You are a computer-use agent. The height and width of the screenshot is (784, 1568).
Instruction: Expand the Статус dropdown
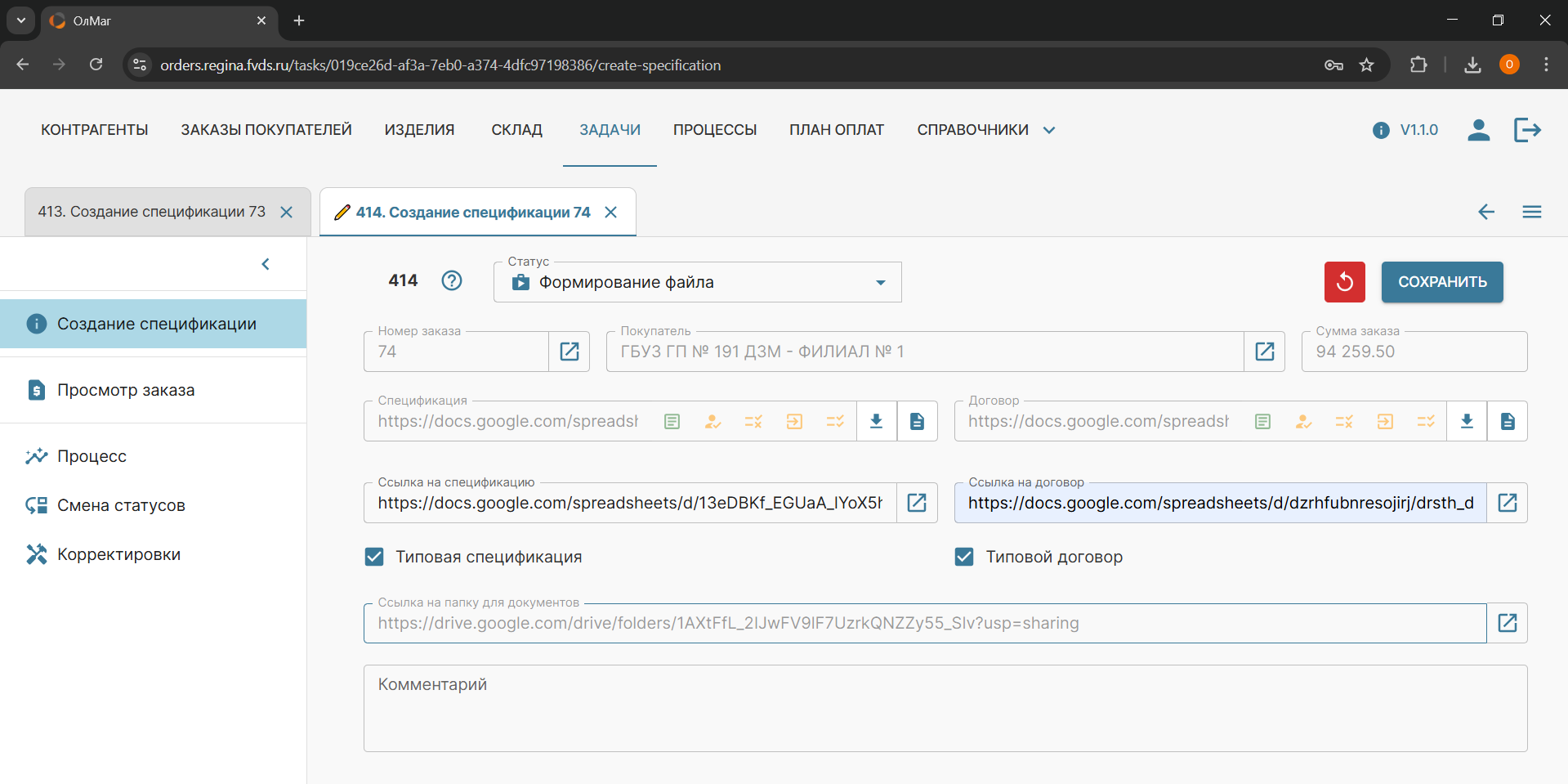tap(880, 283)
